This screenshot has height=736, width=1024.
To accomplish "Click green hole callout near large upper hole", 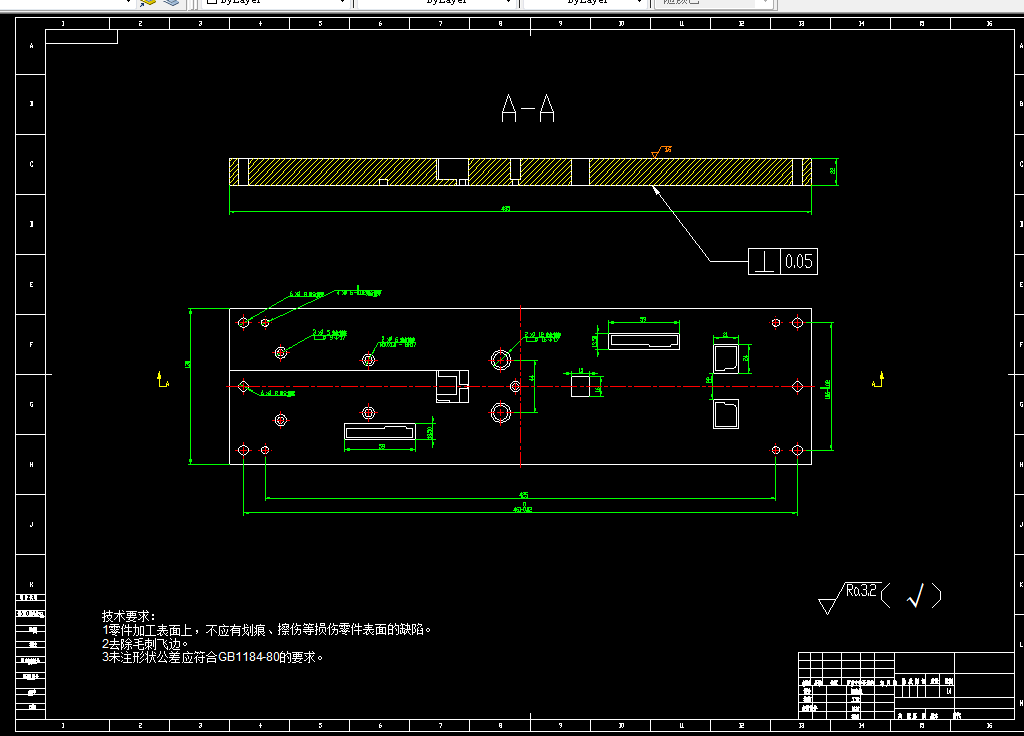I will tap(542, 337).
